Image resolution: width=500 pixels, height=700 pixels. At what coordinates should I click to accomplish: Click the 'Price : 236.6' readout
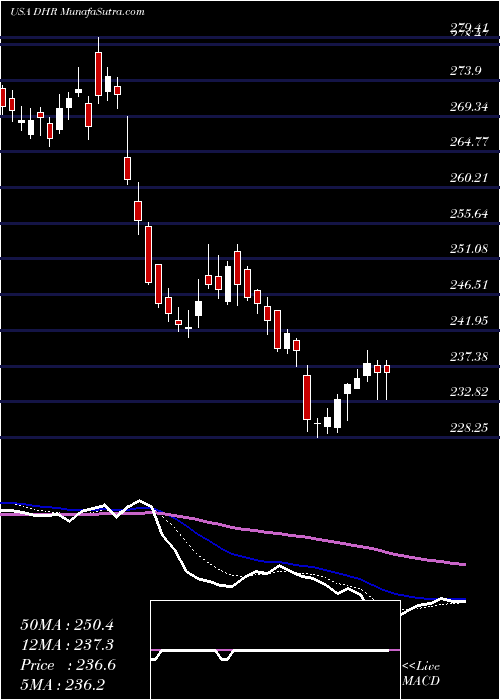[68, 665]
